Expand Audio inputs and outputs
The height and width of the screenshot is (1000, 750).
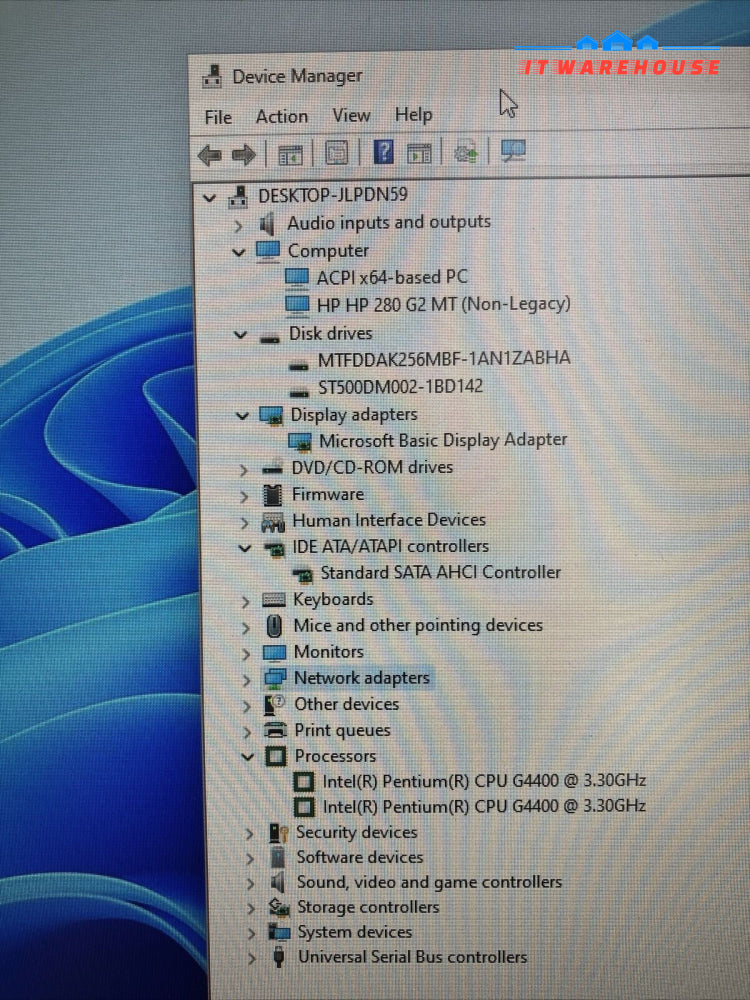click(x=238, y=226)
